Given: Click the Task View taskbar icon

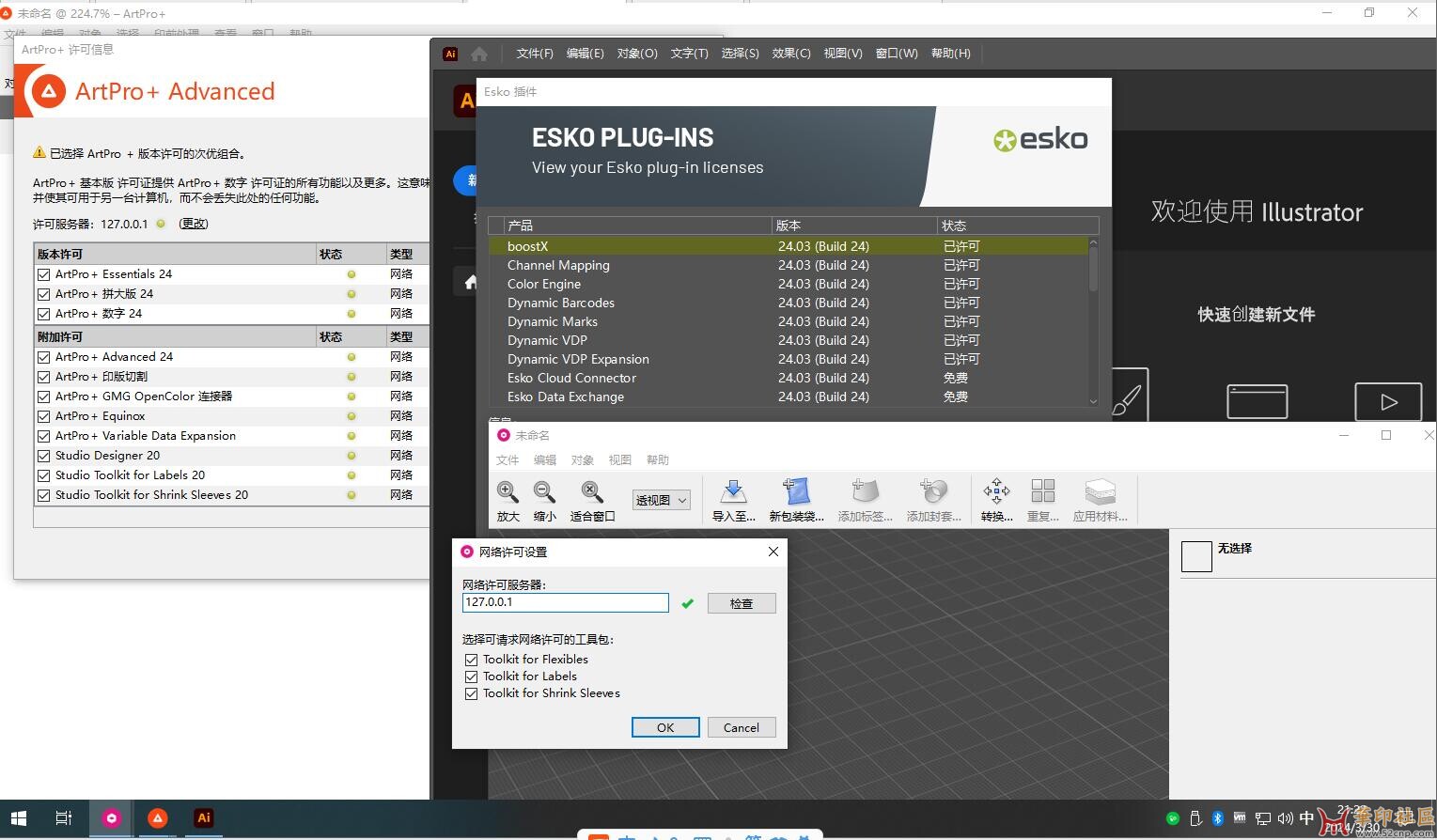Looking at the screenshot, I should [64, 818].
